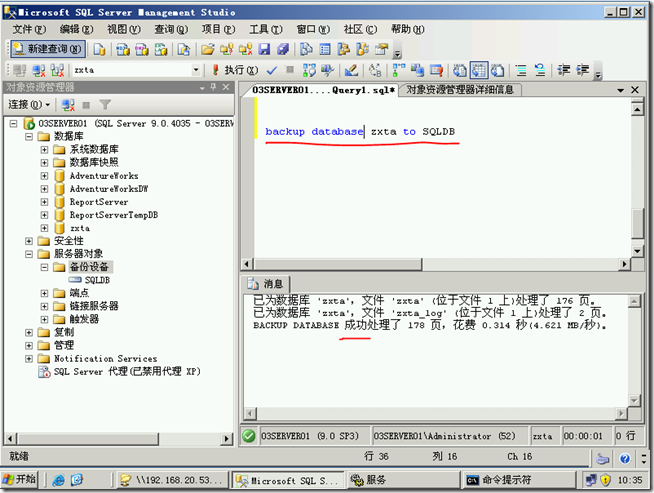
Task: Click the Change Connection icon
Action: (58, 70)
